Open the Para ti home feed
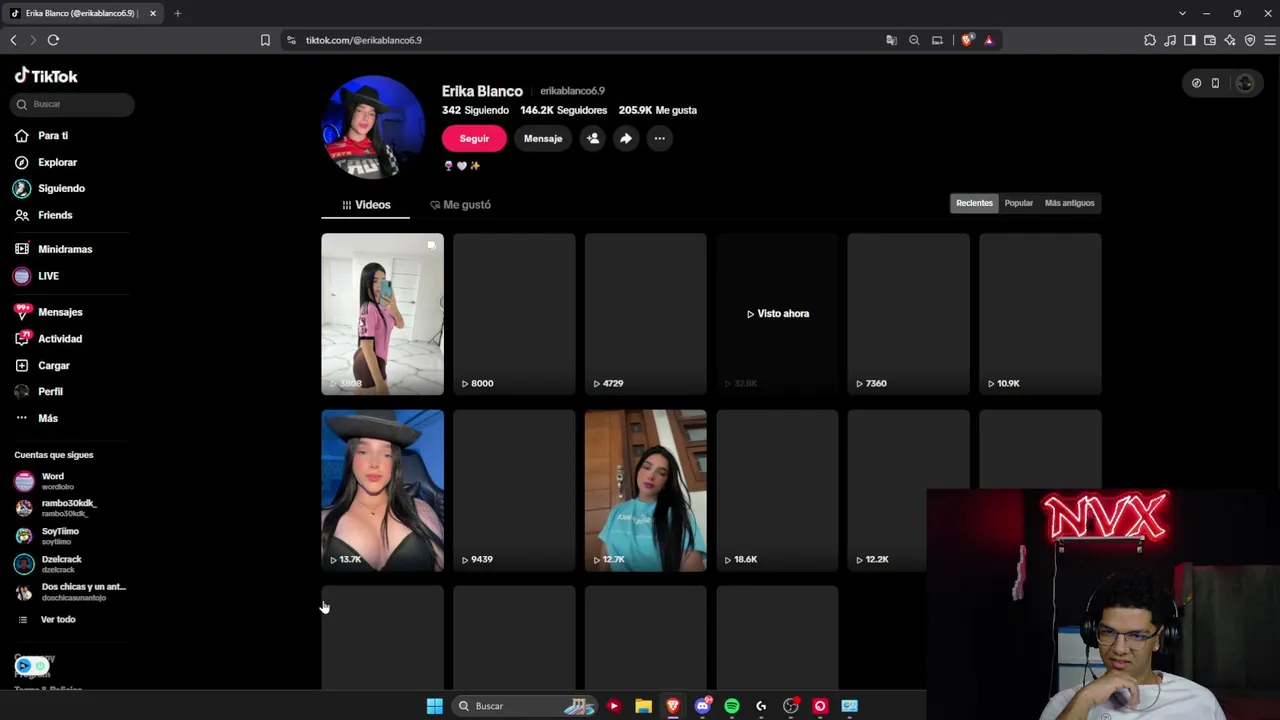Viewport: 1280px width, 720px height. point(53,135)
